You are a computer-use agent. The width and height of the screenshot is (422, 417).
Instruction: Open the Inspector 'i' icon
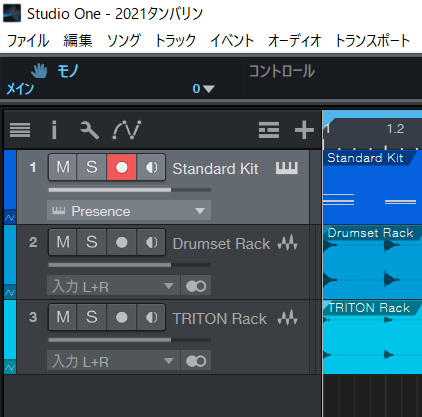pos(54,130)
